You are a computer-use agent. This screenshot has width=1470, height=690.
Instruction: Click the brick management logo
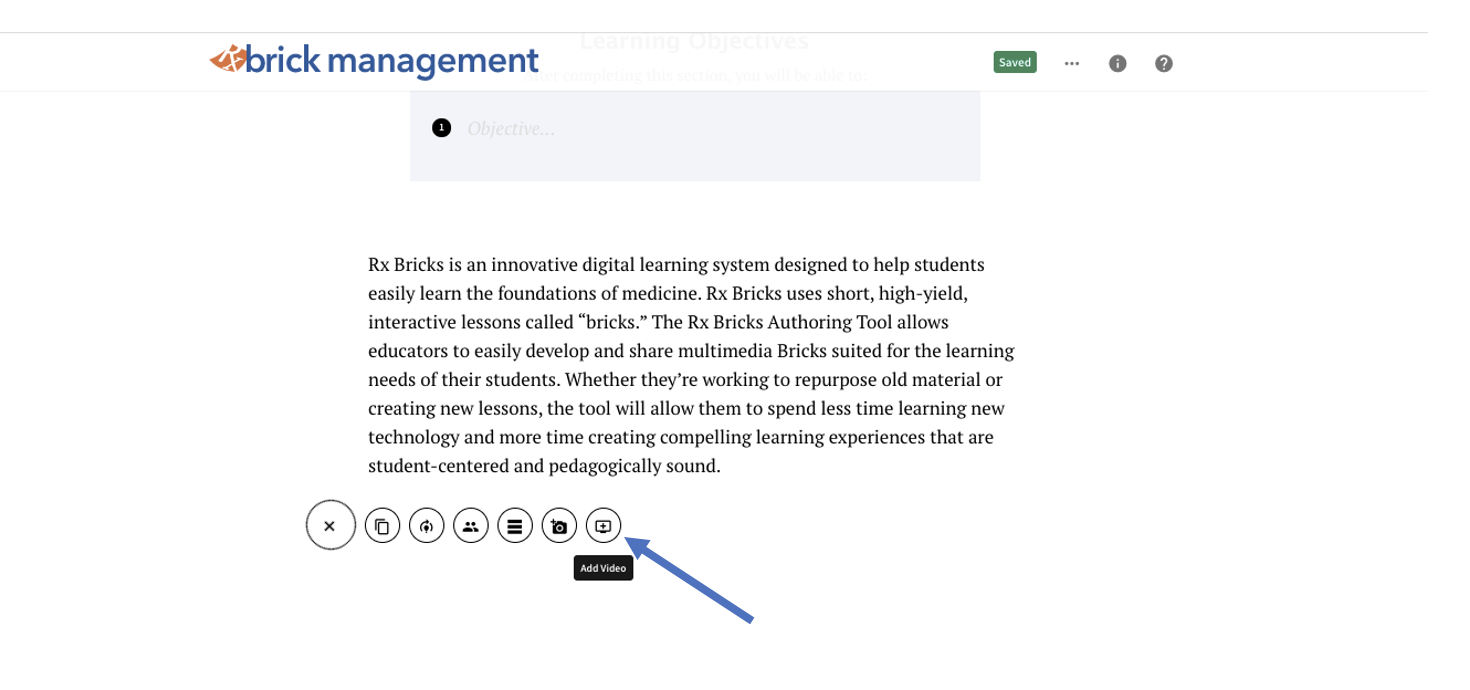coord(374,61)
